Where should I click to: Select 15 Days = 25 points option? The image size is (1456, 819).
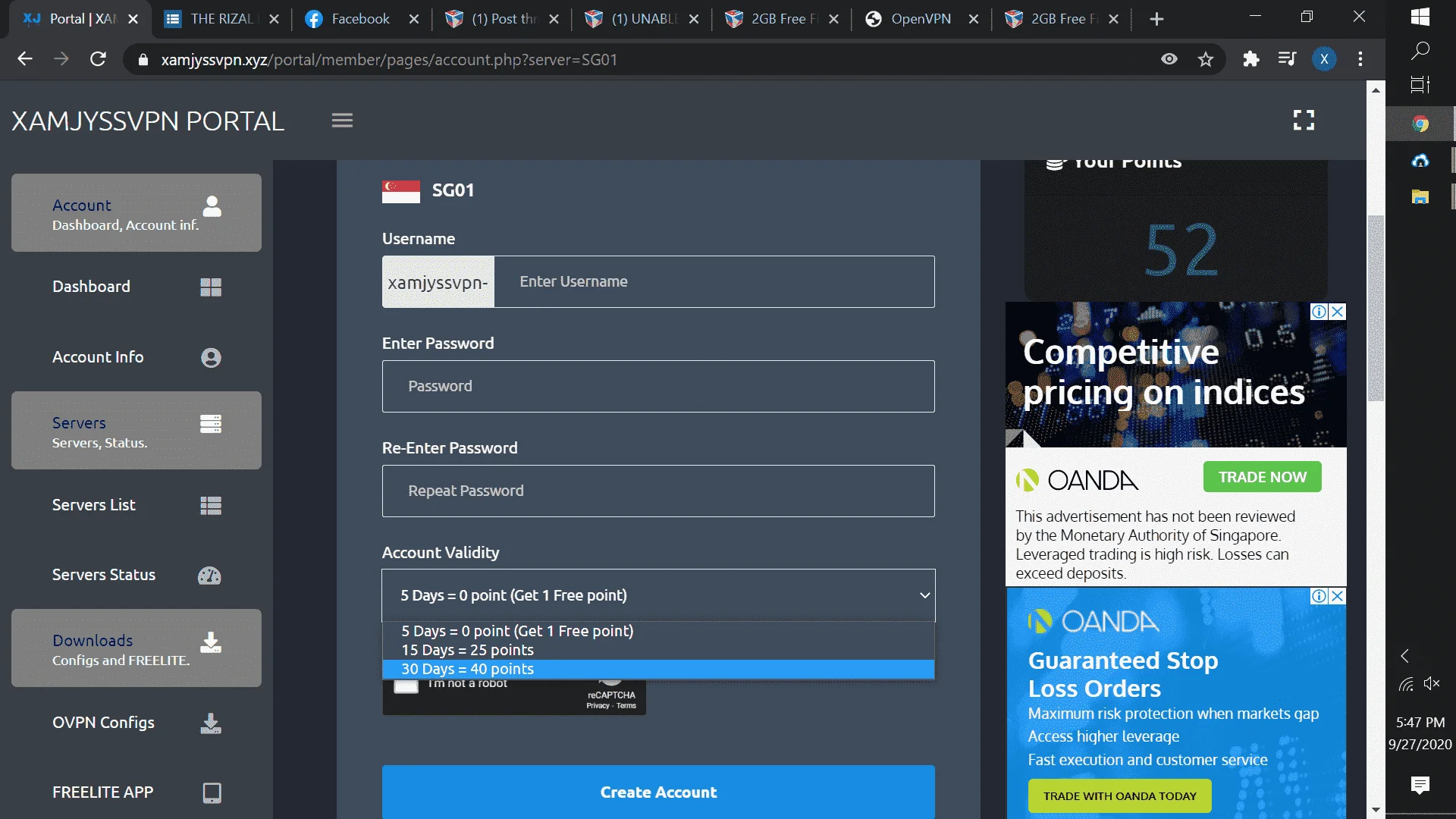[x=658, y=650]
